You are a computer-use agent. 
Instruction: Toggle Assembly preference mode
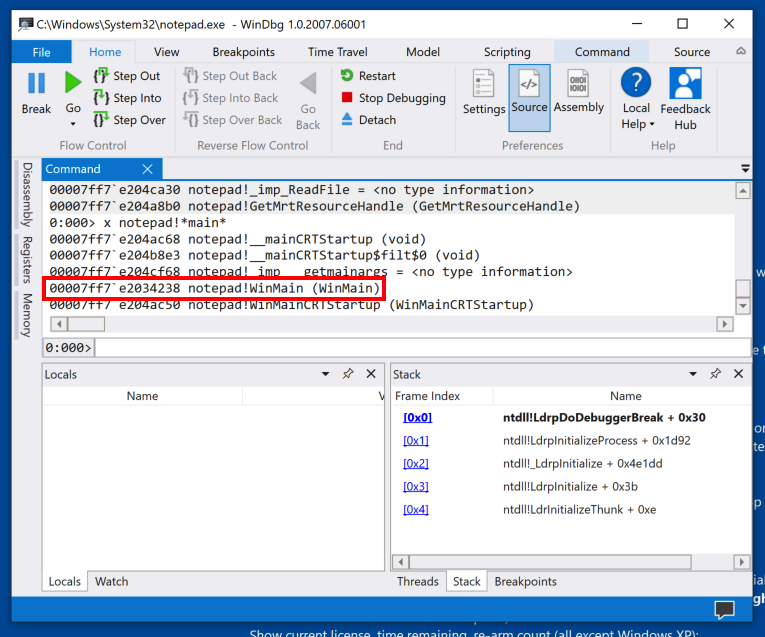click(x=579, y=93)
